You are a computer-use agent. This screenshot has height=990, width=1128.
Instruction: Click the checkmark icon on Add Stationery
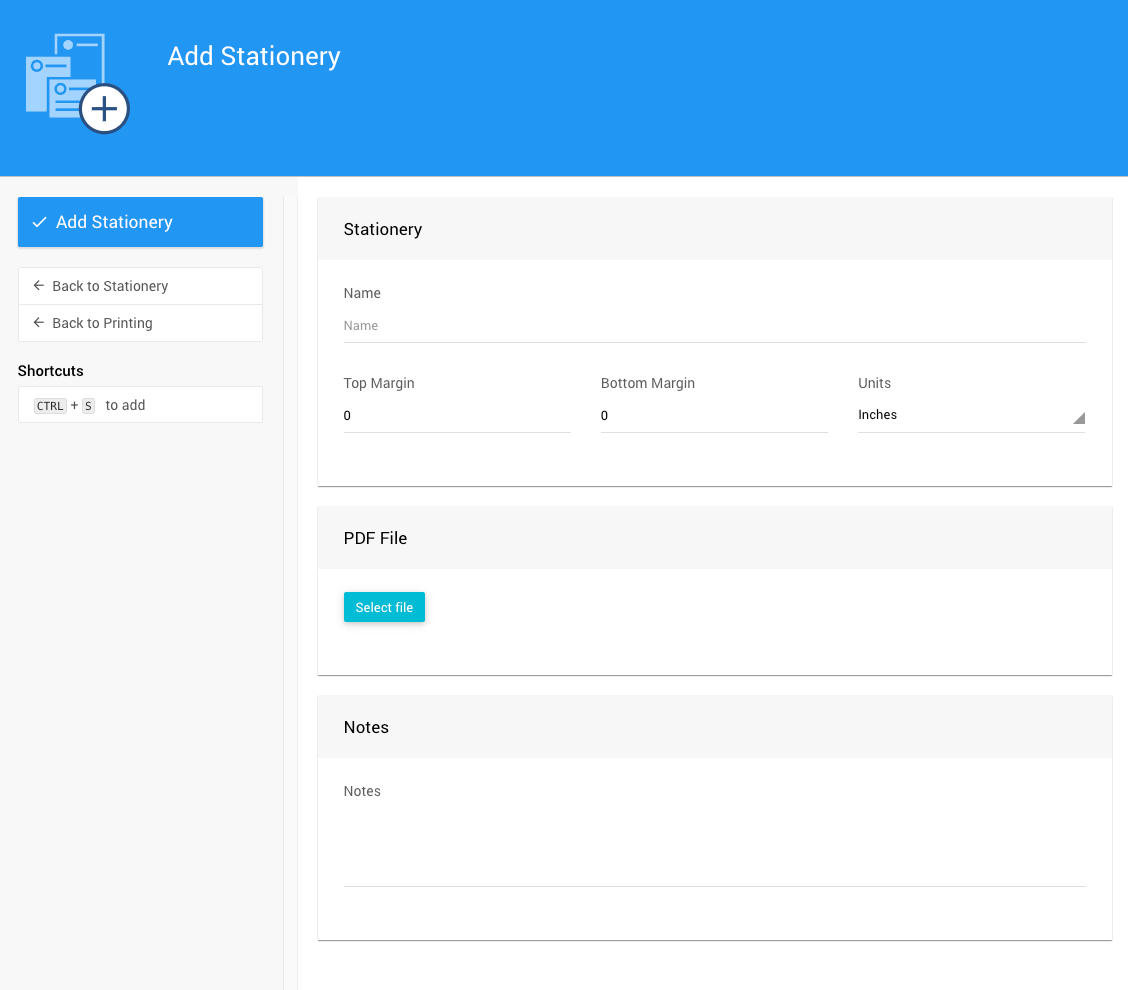coord(40,222)
